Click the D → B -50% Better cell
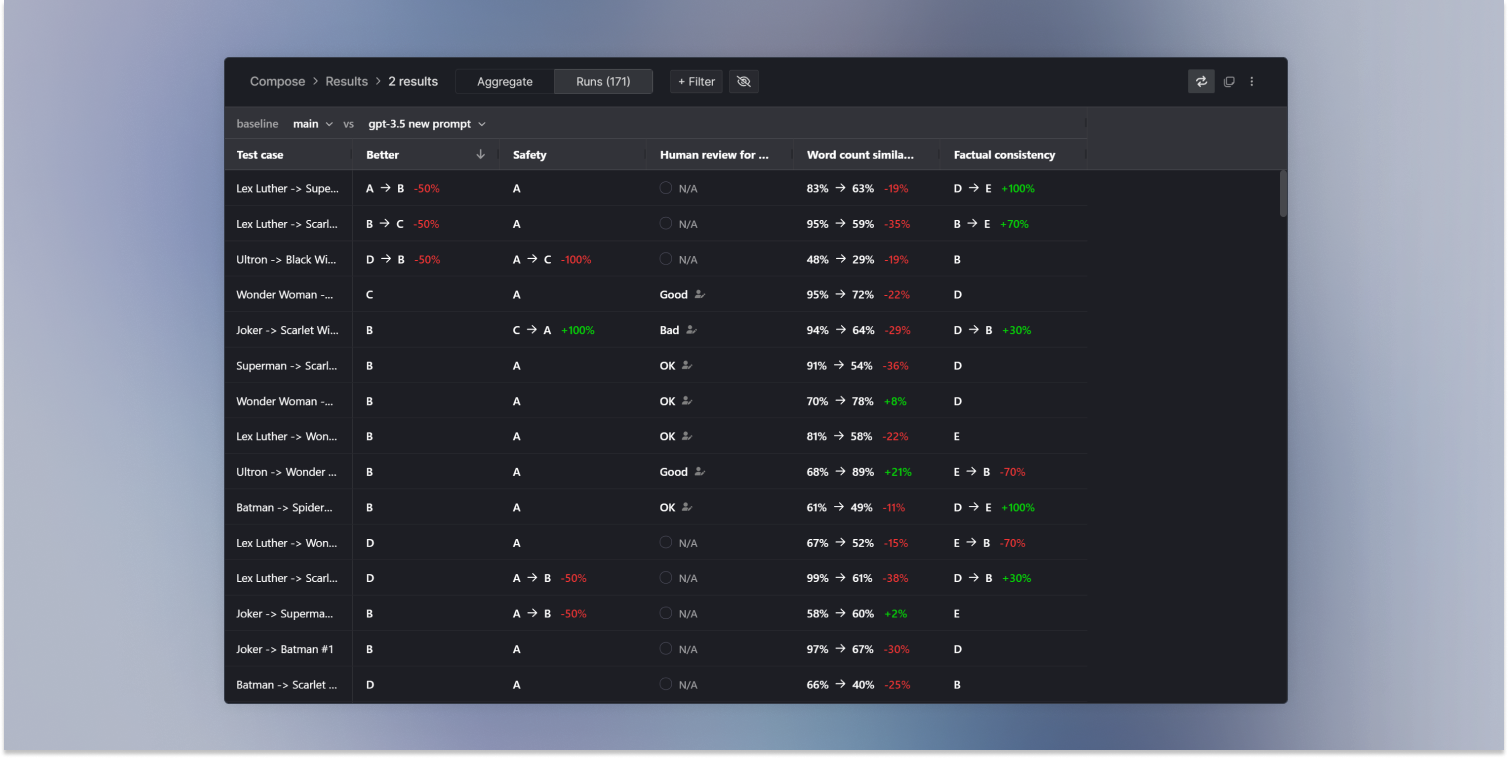 tap(403, 259)
